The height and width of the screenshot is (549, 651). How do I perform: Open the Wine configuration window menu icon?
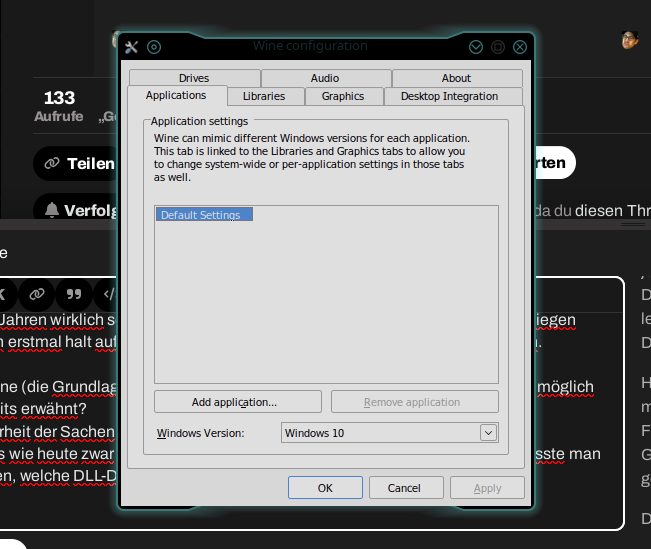[x=132, y=47]
